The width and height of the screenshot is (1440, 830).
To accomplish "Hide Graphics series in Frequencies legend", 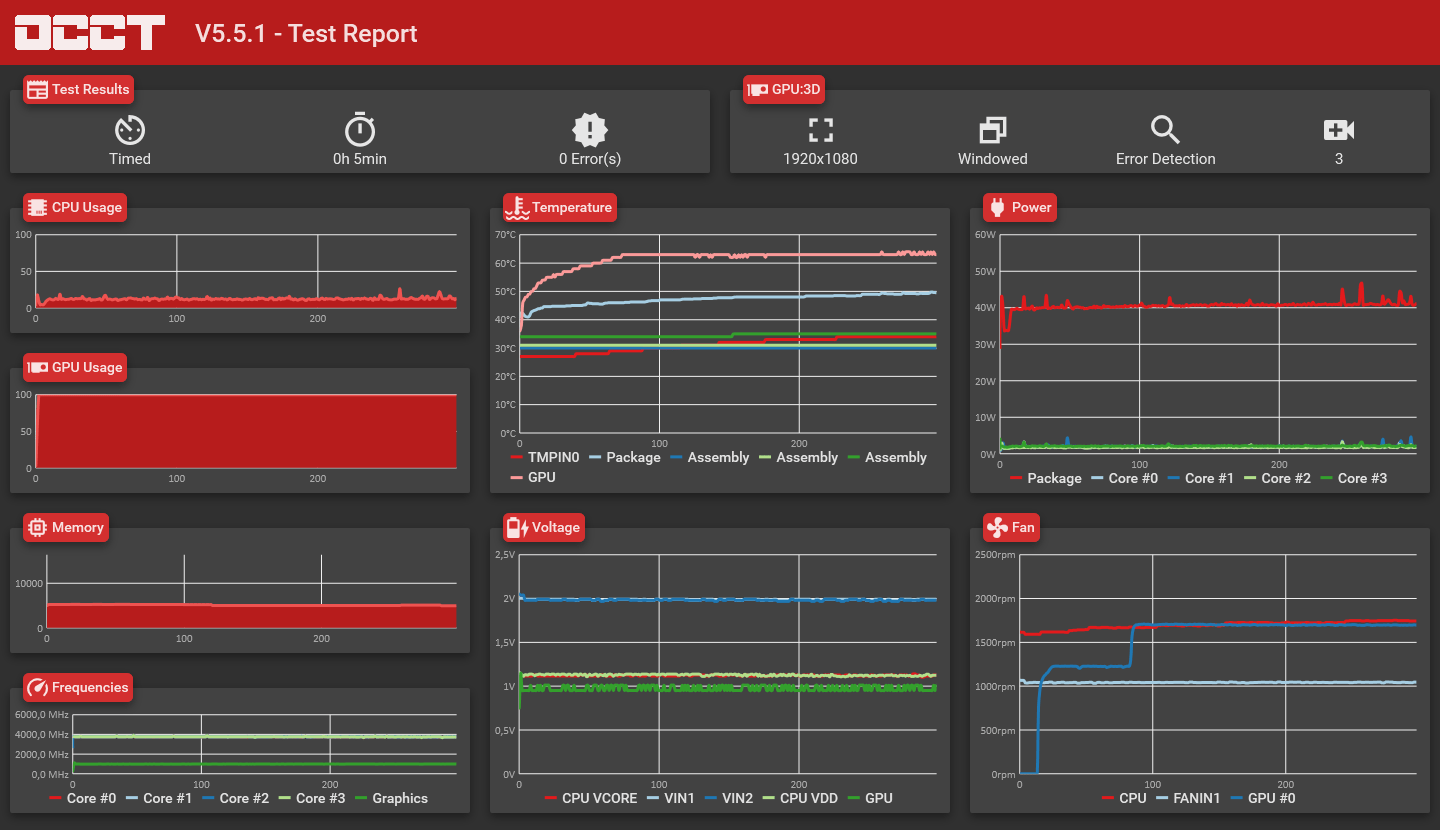I will (x=391, y=798).
